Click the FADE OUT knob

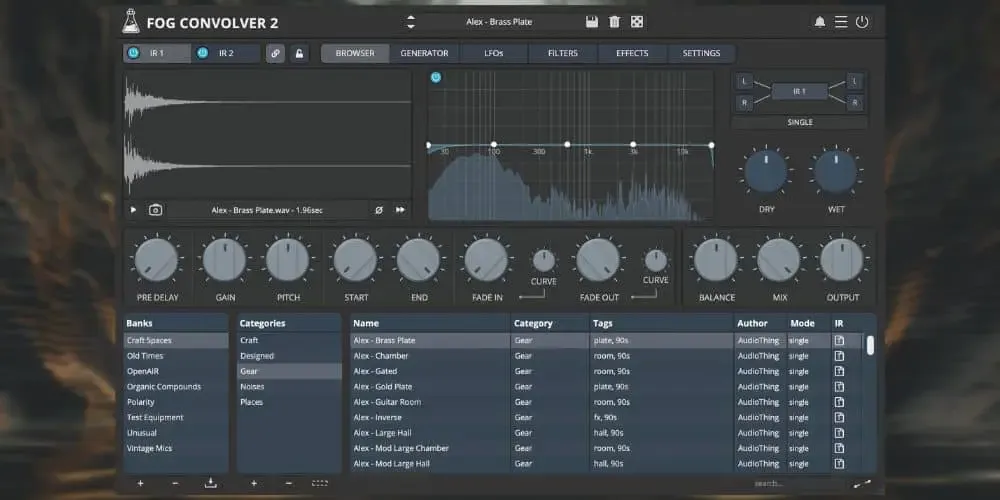pos(598,260)
